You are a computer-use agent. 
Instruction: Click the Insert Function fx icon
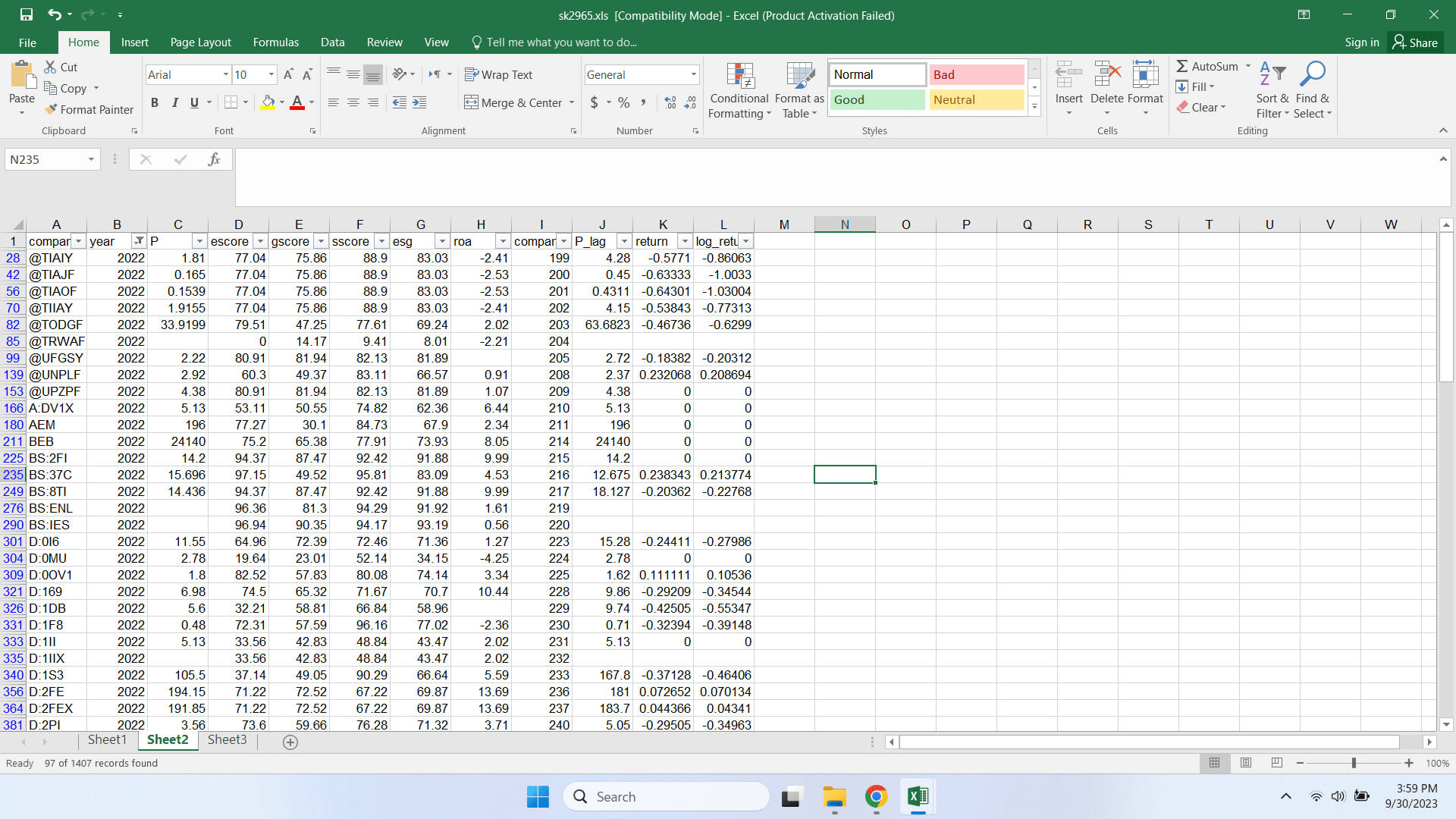click(x=214, y=159)
